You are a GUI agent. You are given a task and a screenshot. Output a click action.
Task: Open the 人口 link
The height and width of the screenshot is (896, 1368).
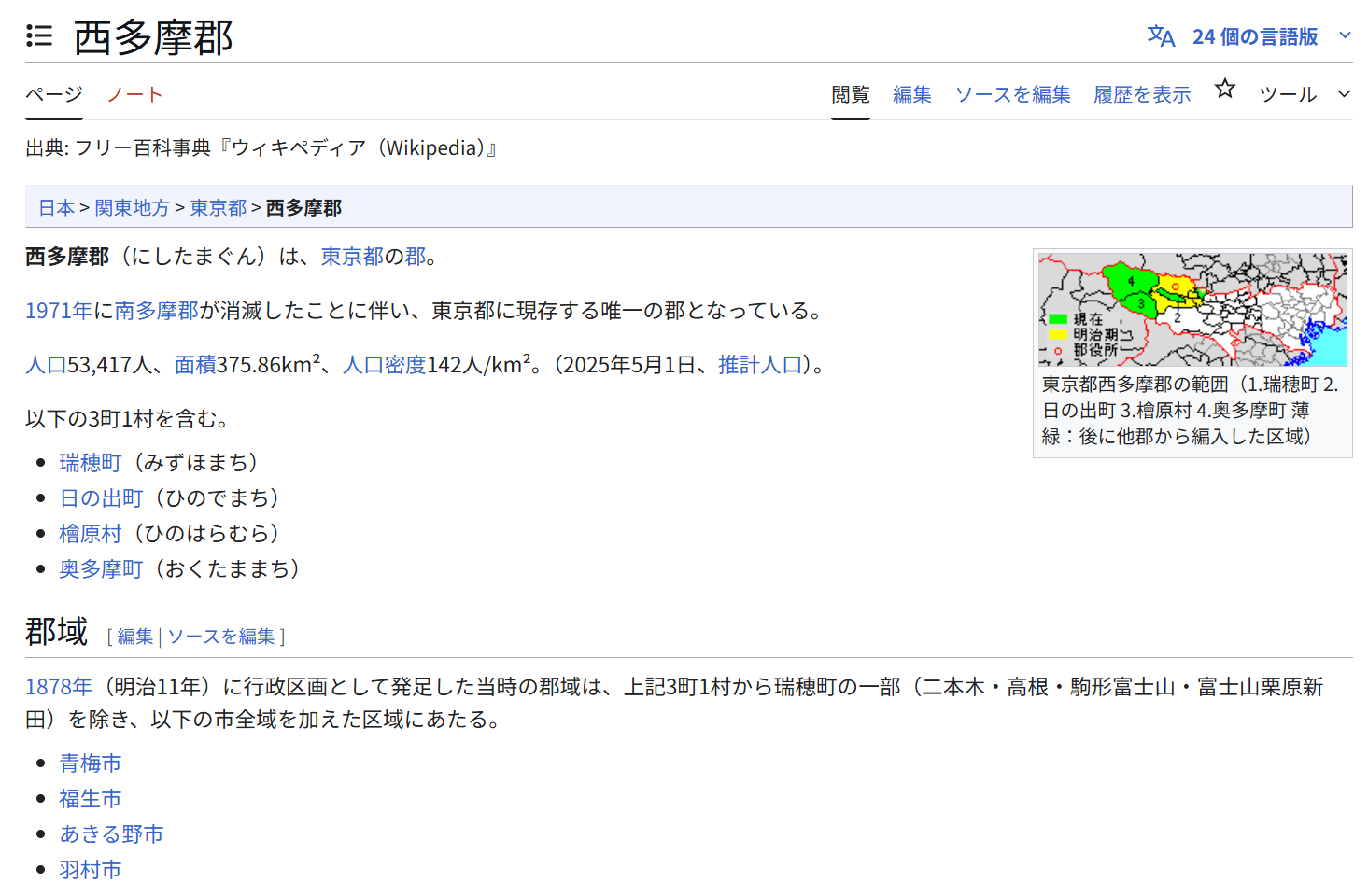pyautogui.click(x=46, y=365)
